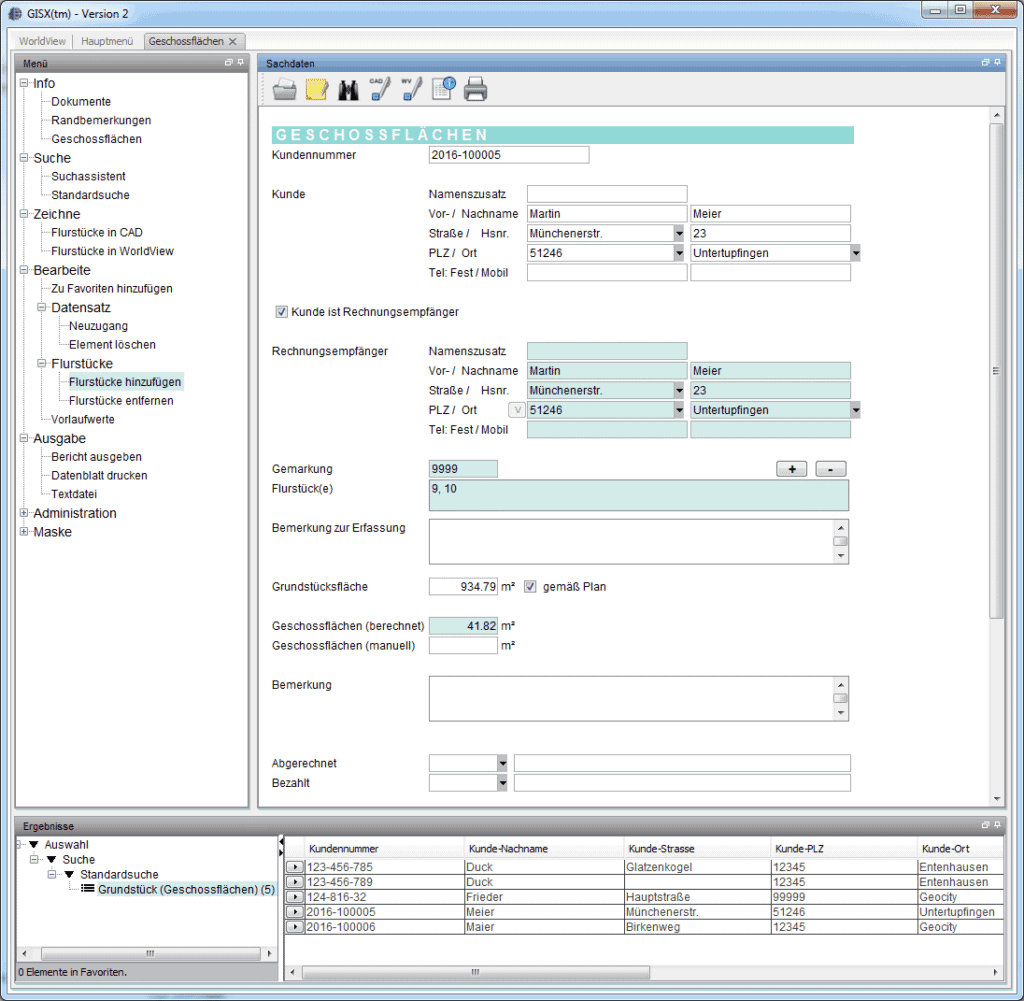Click the open folder toolbar icon
The height and width of the screenshot is (1001, 1024).
(x=285, y=90)
